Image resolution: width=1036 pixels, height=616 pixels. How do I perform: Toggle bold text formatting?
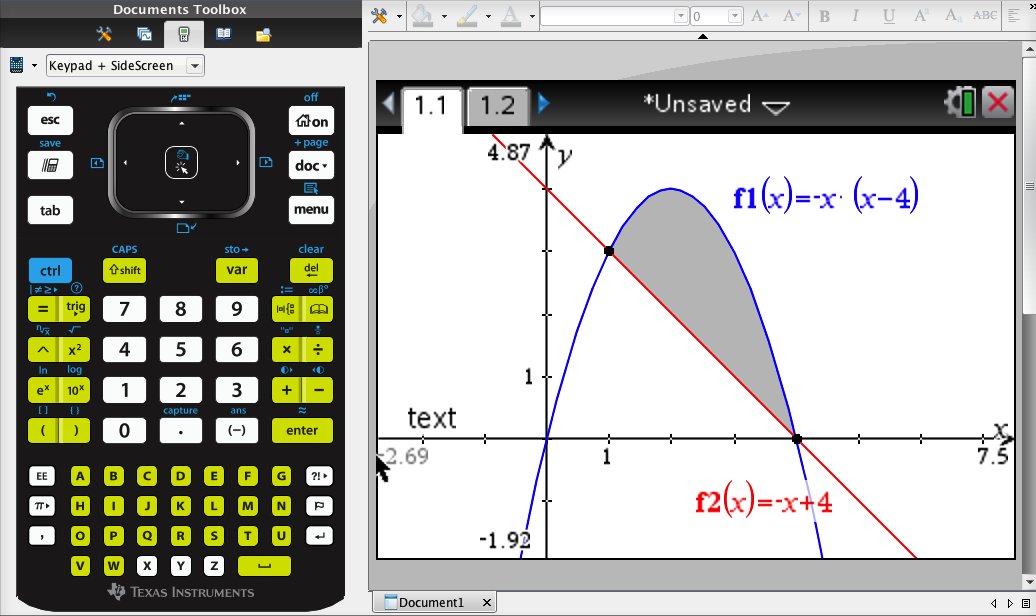[824, 16]
